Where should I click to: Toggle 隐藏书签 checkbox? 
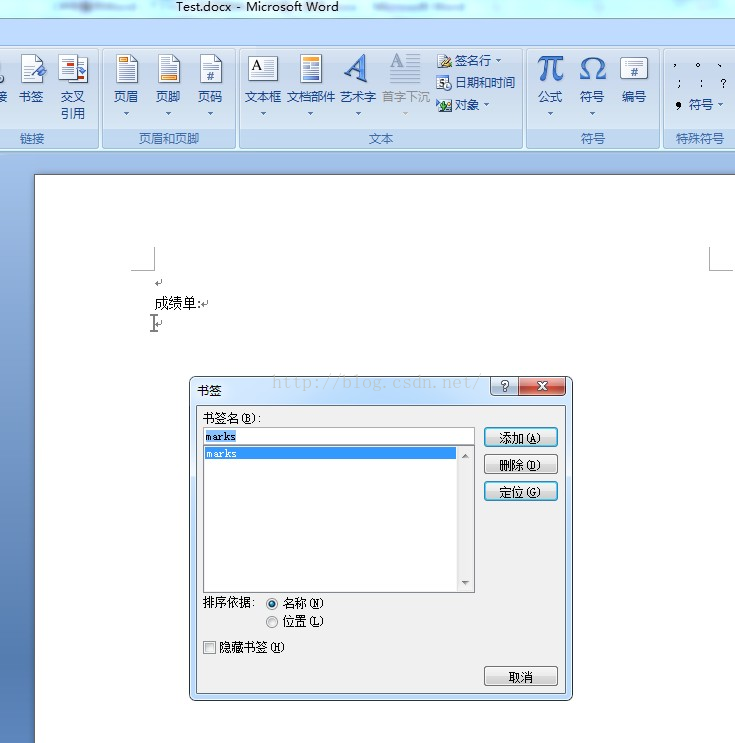point(209,647)
